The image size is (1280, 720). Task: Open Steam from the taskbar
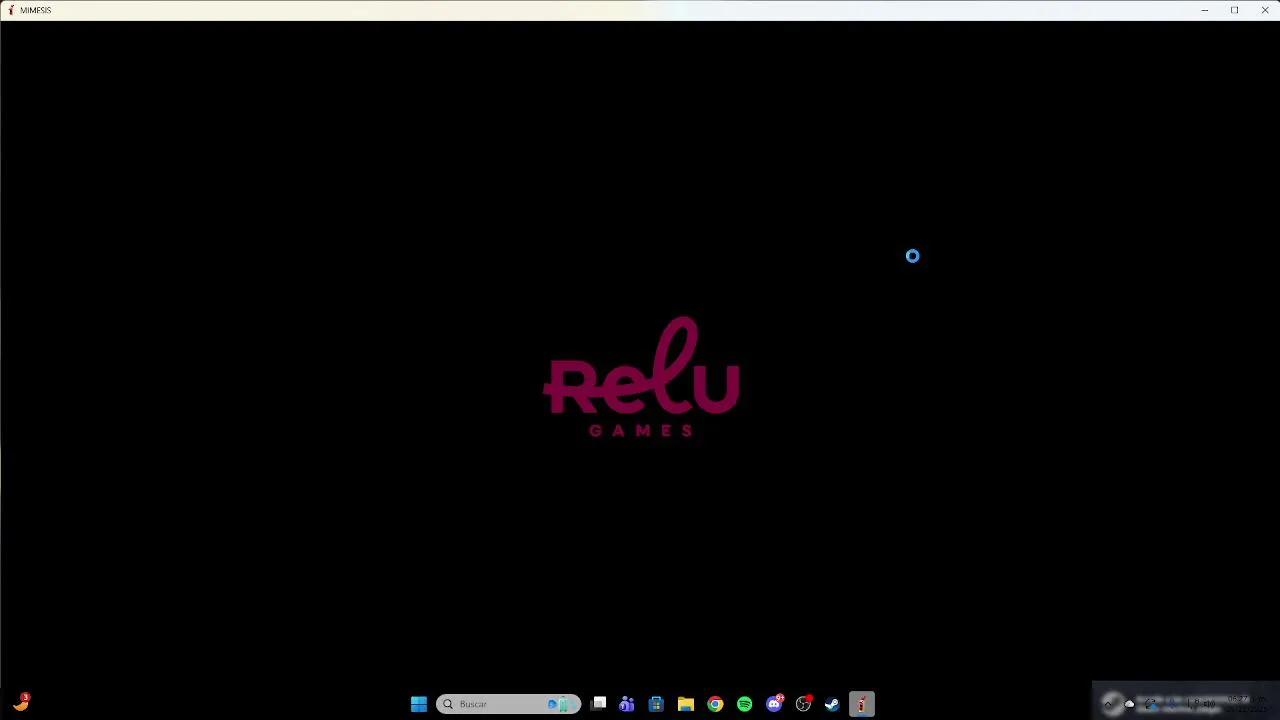[x=832, y=704]
